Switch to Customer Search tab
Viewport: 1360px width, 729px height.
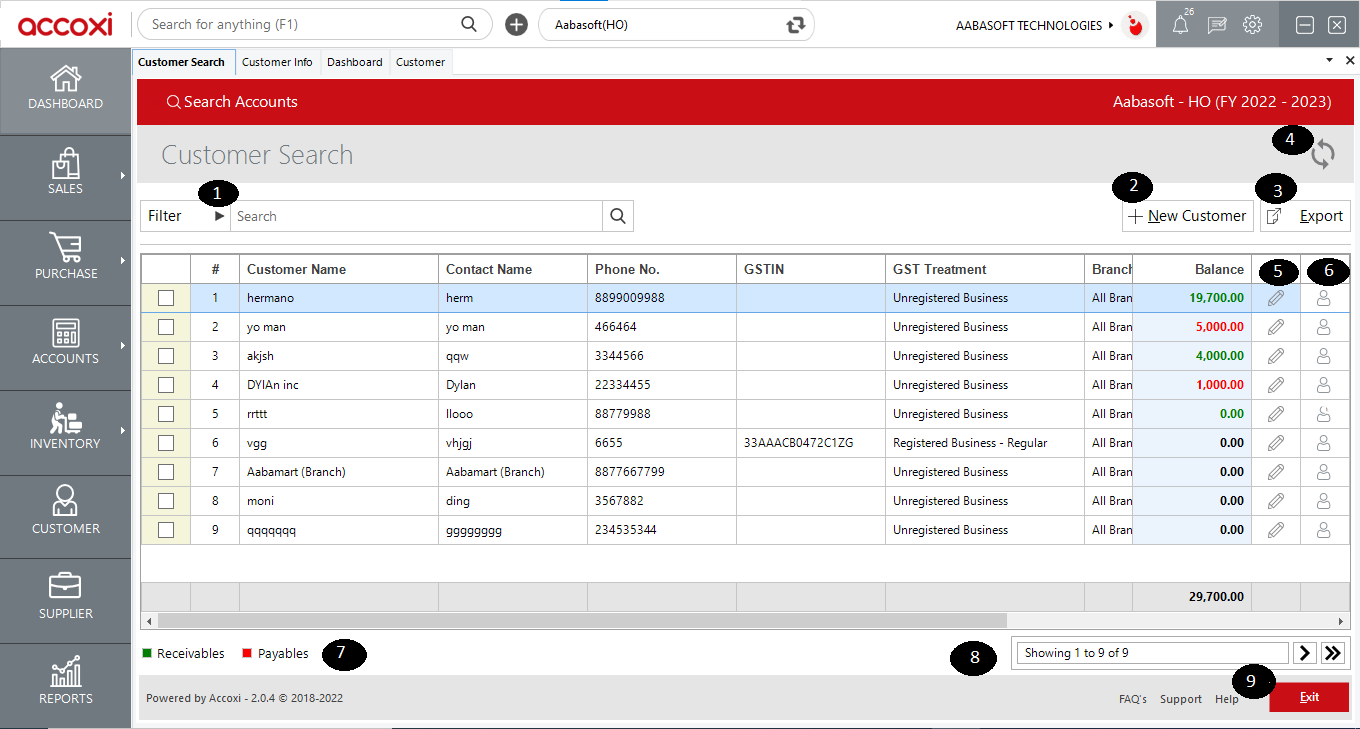[182, 62]
